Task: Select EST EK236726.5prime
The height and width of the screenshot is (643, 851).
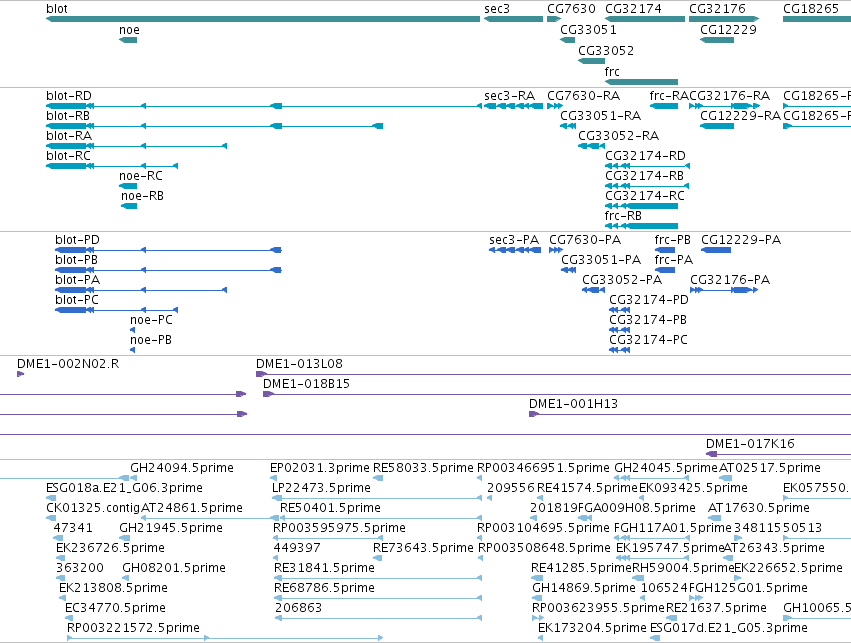Action: (x=110, y=549)
